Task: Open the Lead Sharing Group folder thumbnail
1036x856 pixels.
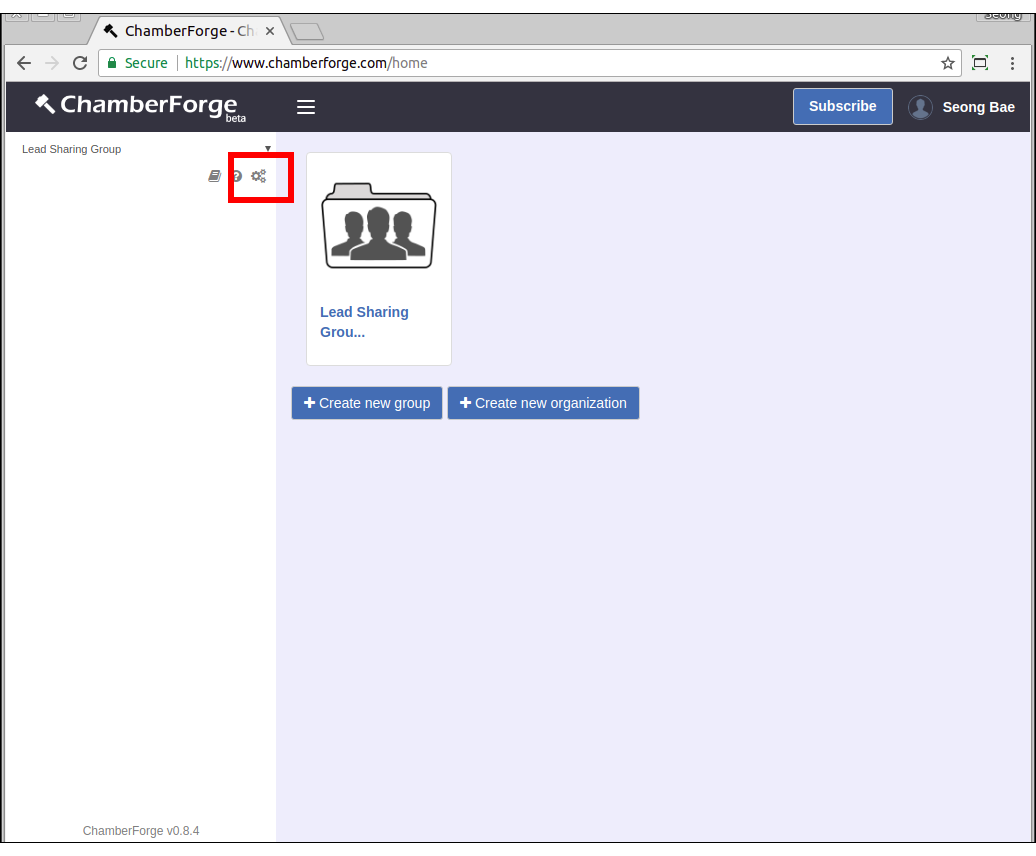Action: [x=378, y=226]
